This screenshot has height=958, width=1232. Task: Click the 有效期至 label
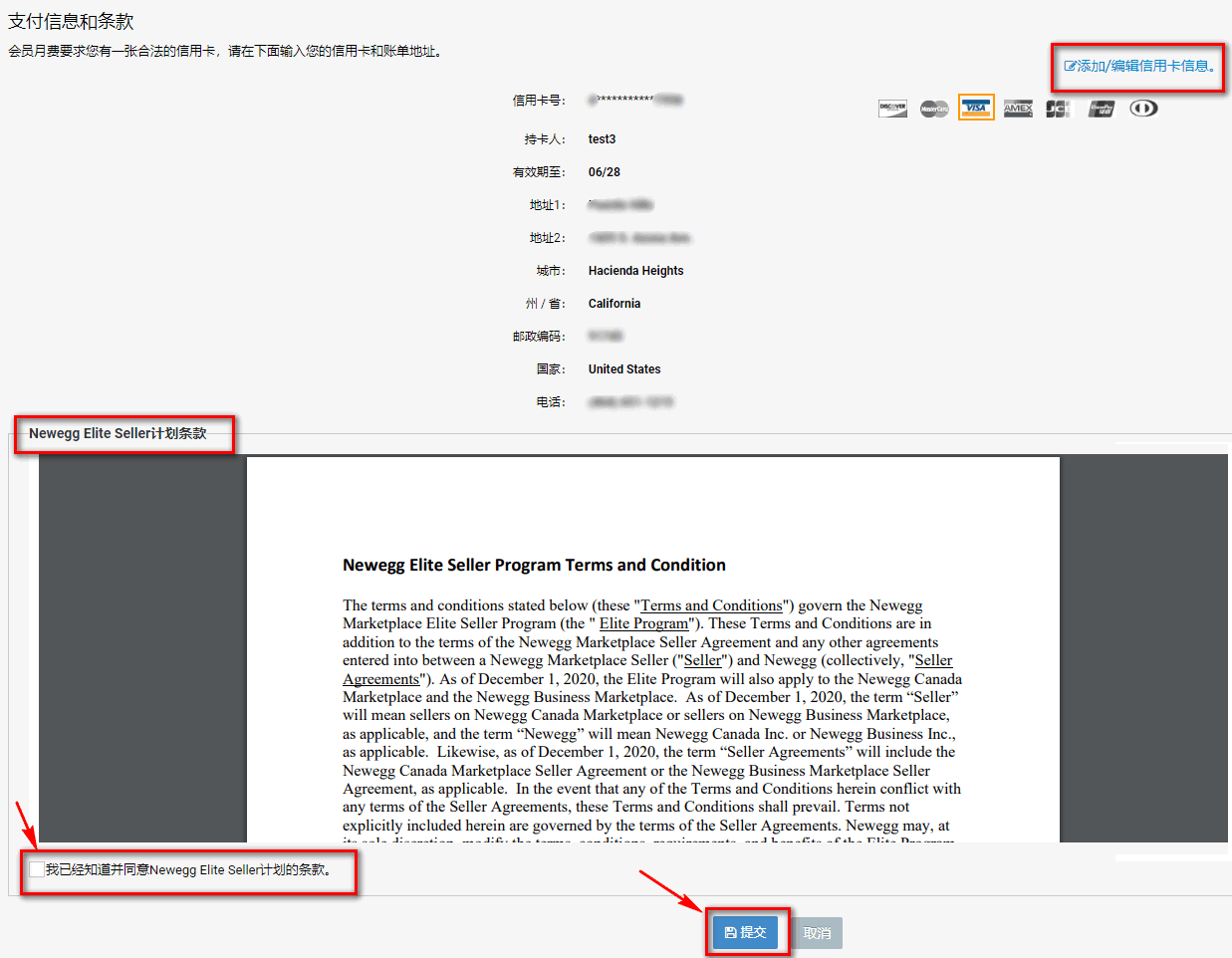click(539, 172)
